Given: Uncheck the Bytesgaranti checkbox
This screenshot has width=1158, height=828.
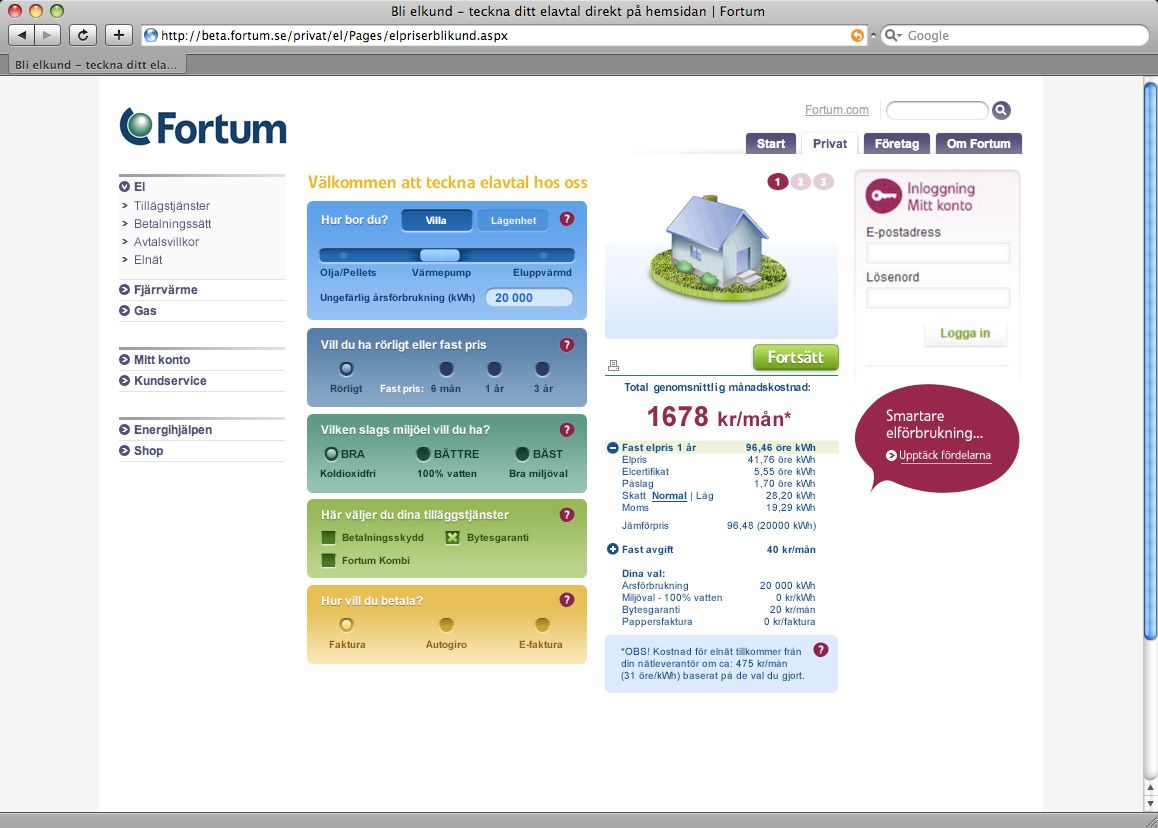Looking at the screenshot, I should pos(453,538).
